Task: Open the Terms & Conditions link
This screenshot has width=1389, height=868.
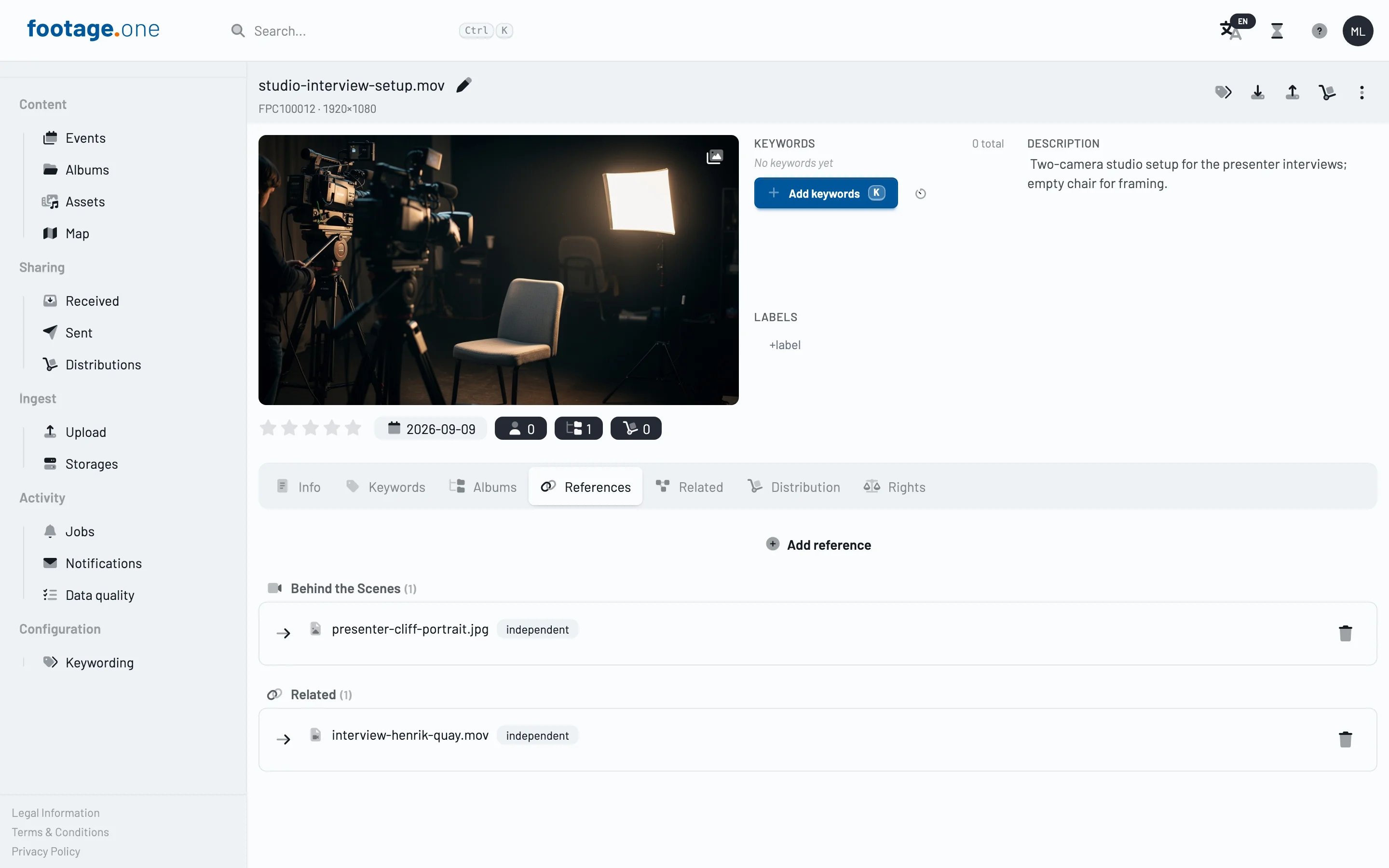Action: point(60,832)
